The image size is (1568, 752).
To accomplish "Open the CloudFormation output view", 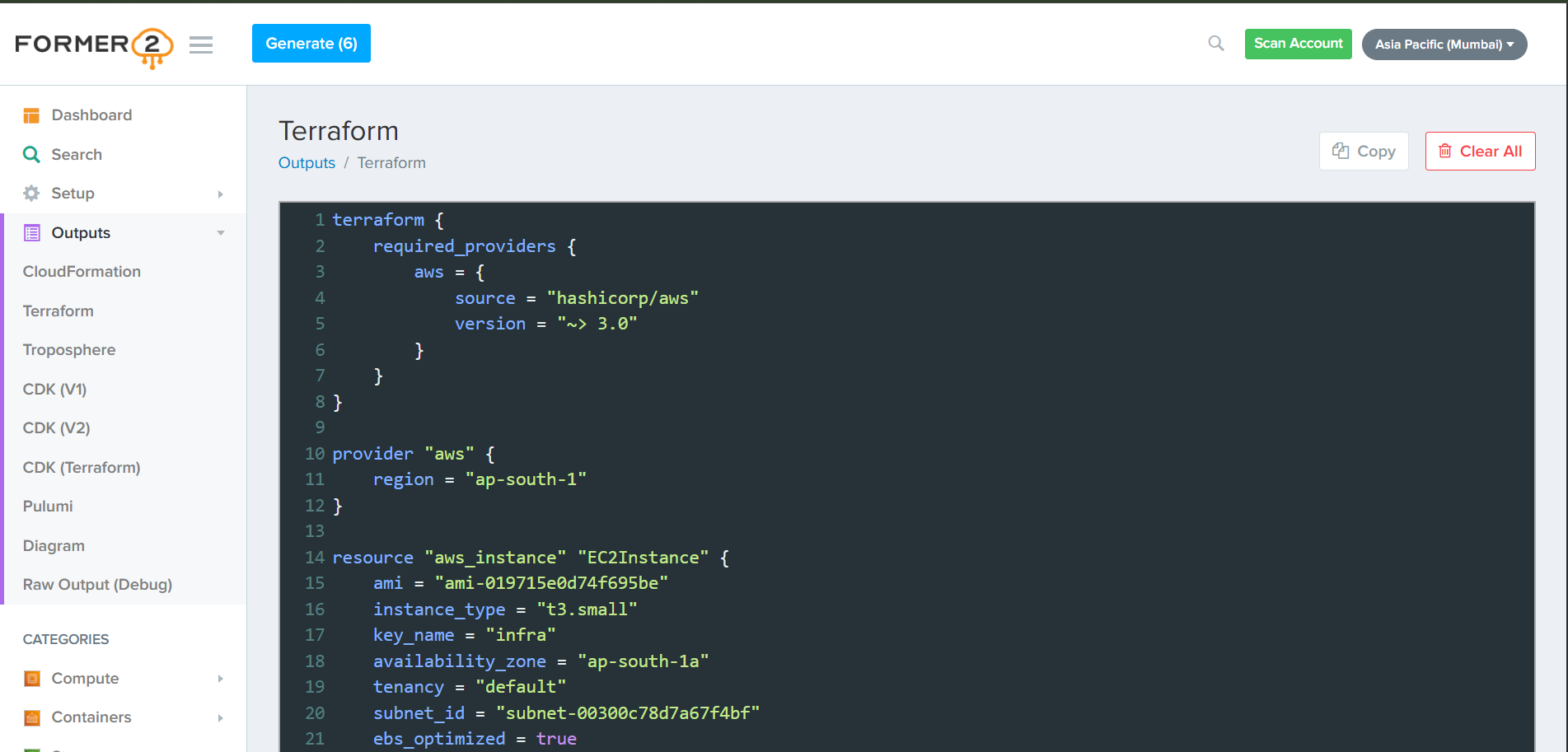I will 82,271.
